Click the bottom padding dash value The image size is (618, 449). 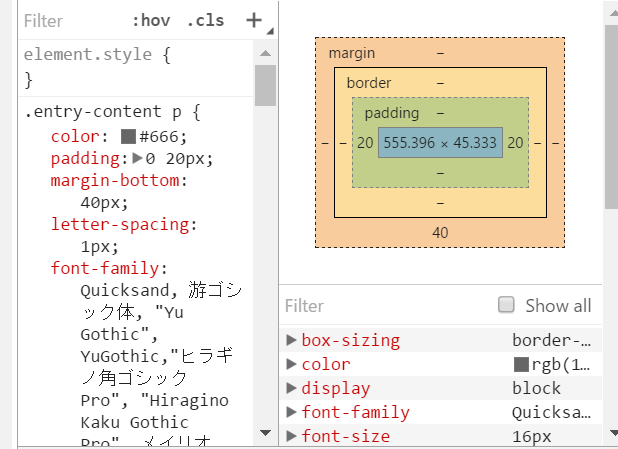pos(440,173)
